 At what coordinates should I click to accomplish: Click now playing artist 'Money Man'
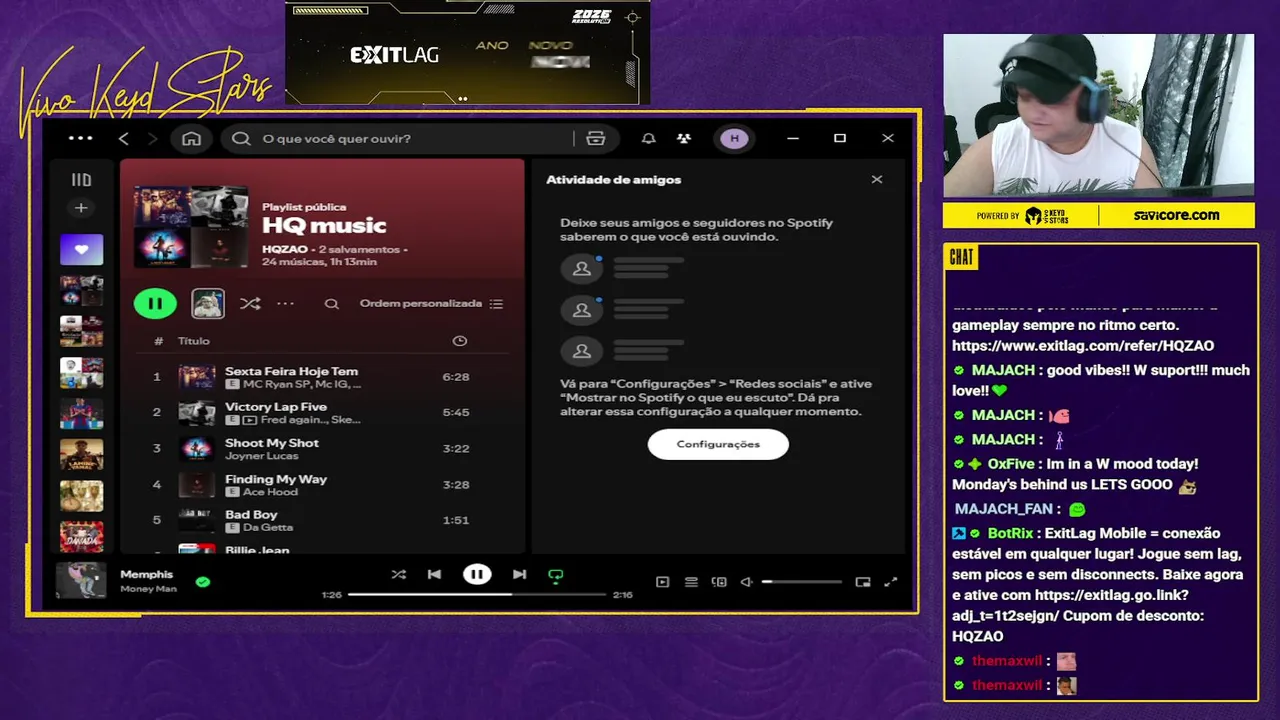(148, 589)
